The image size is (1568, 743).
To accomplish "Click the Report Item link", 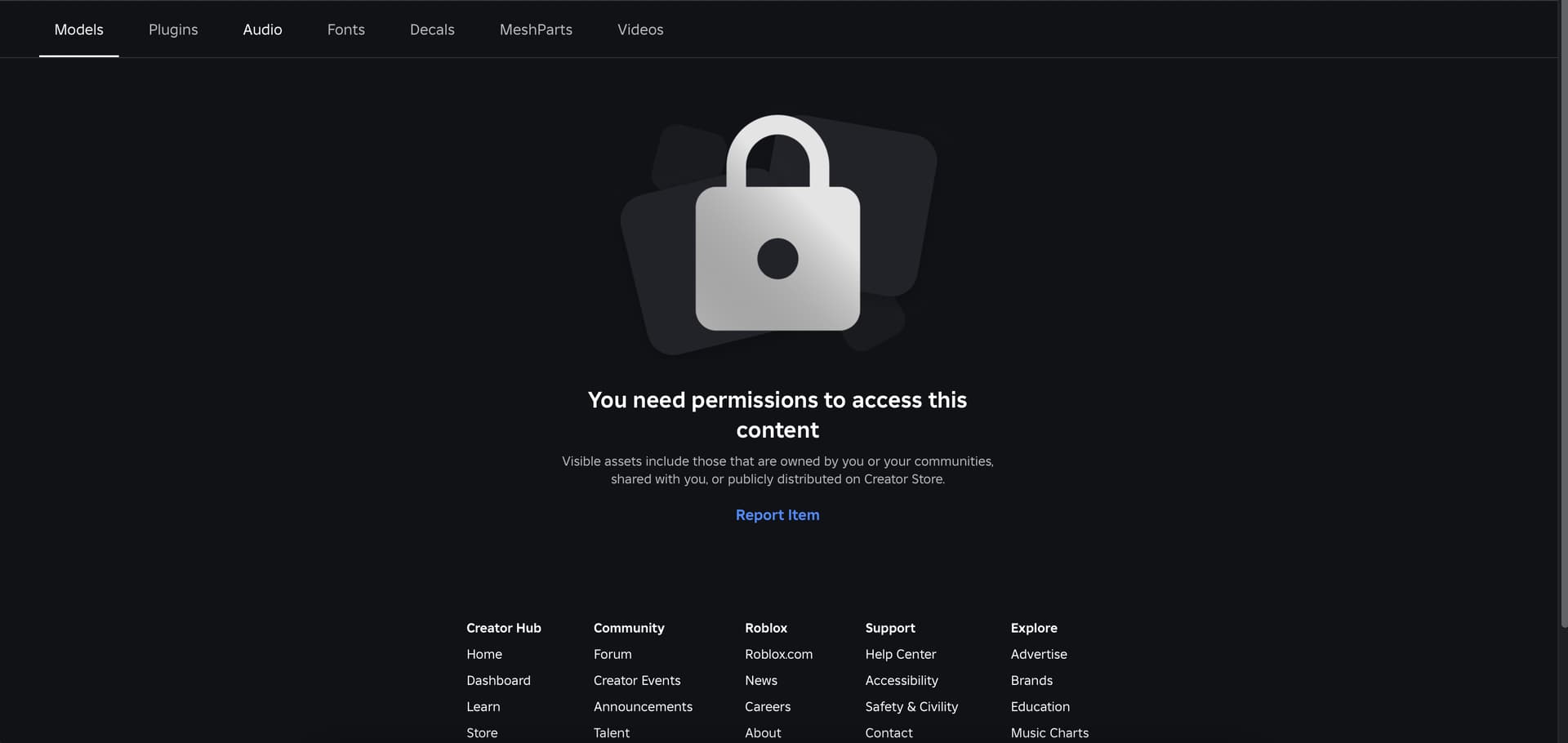I will tap(777, 515).
